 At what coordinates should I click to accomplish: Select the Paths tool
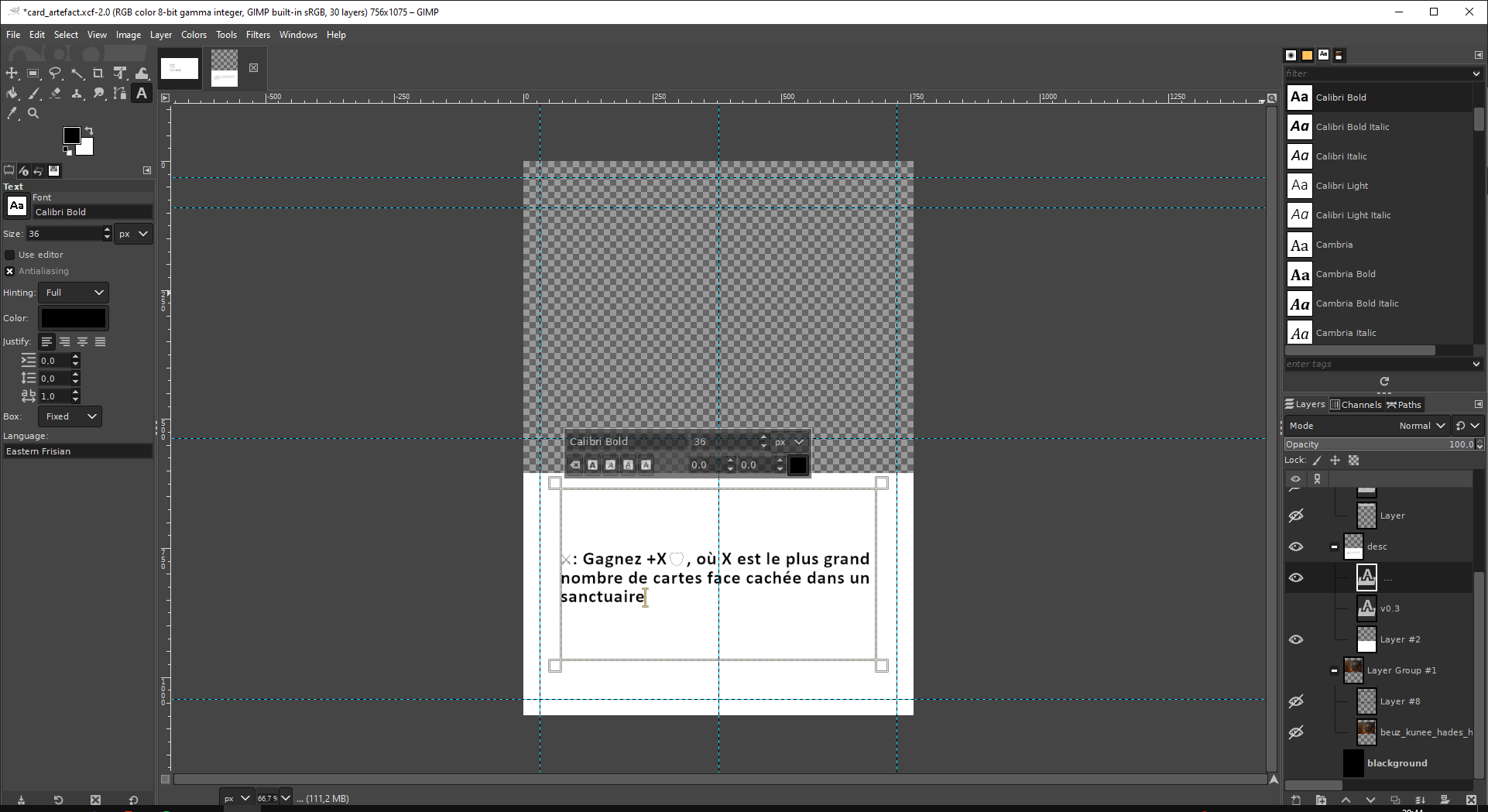120,94
